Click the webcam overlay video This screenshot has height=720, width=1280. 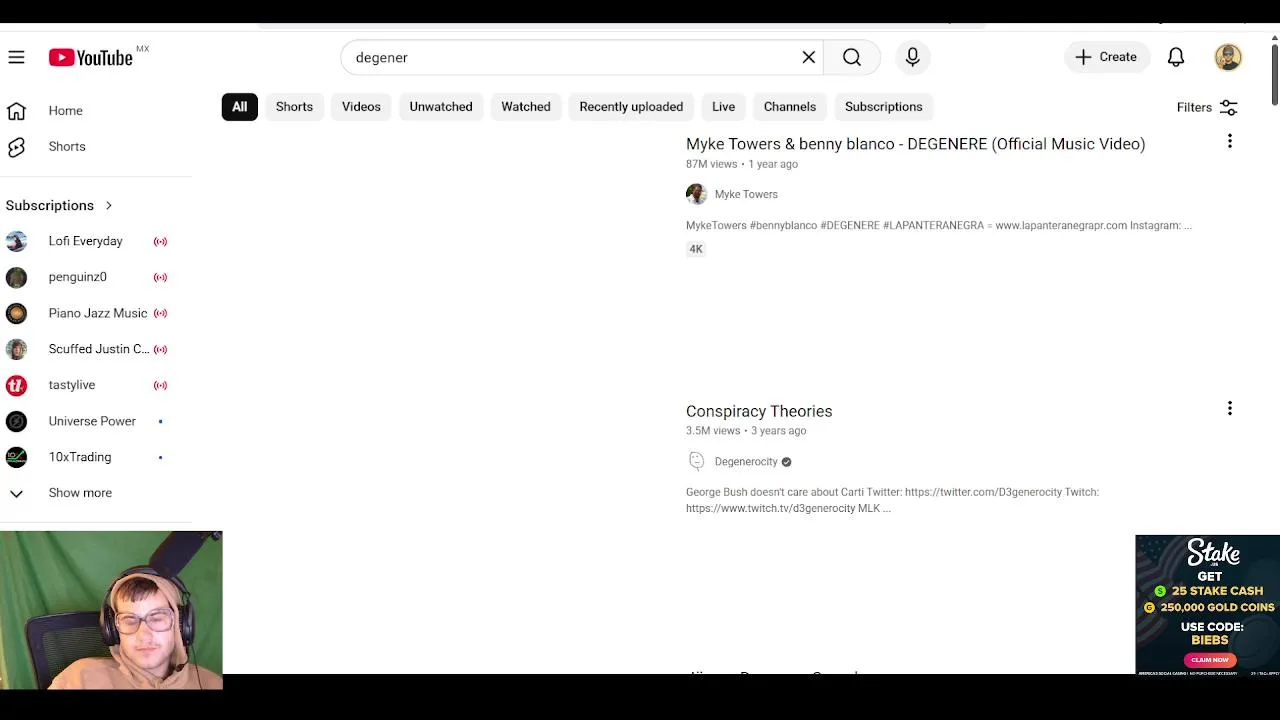click(111, 610)
